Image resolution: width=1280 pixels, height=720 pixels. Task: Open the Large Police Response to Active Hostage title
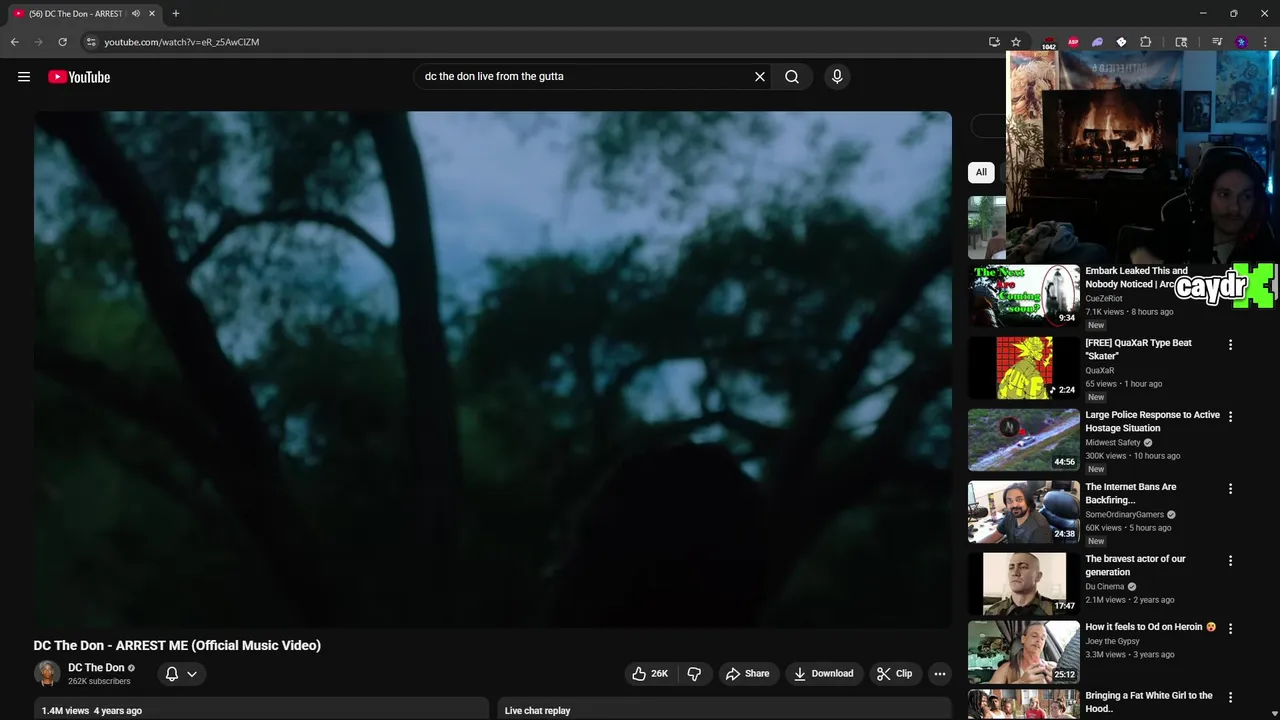pyautogui.click(x=1152, y=422)
